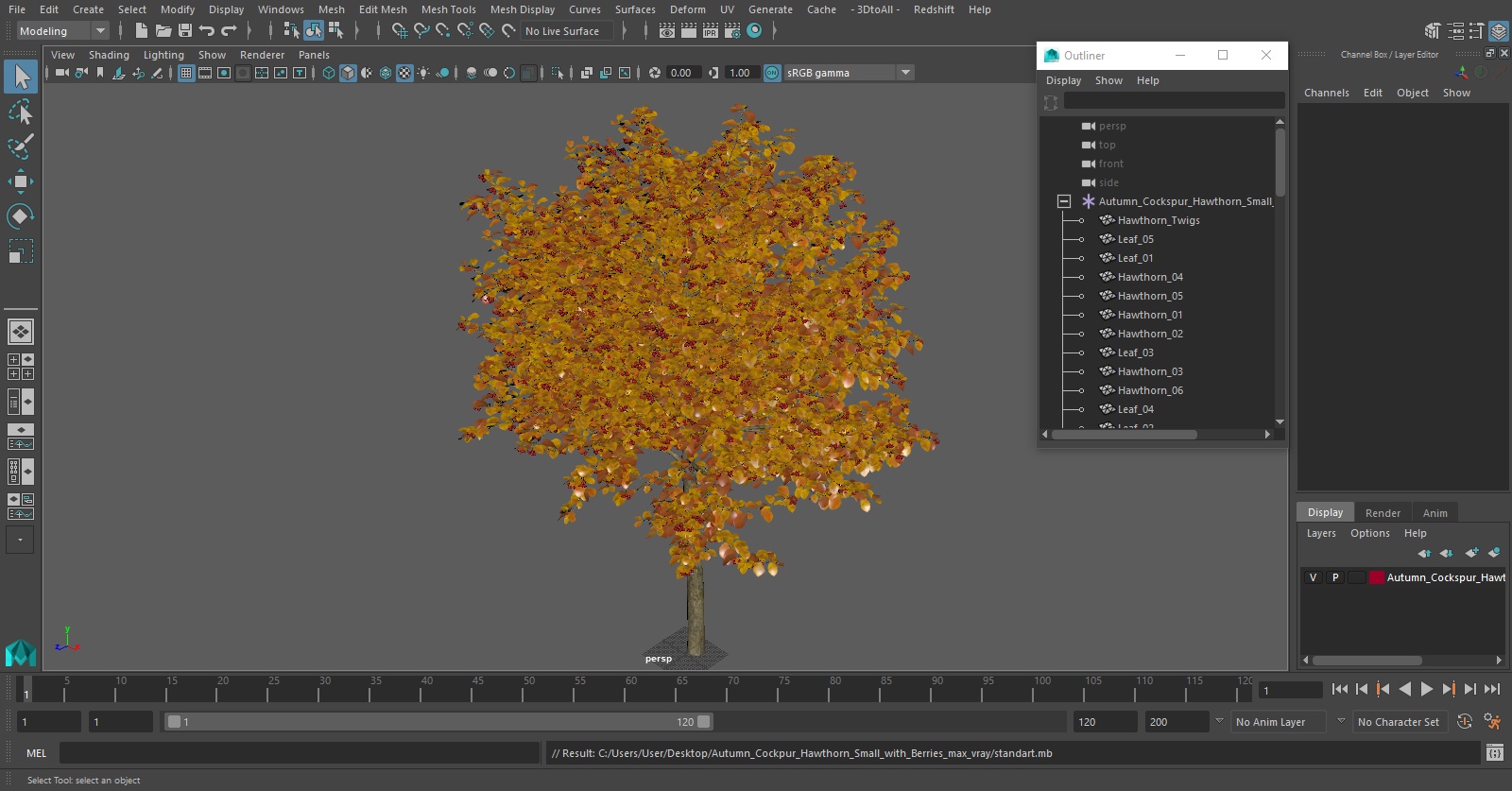1512x791 pixels.
Task: Switch to the Anim layer tab
Action: point(1435,513)
